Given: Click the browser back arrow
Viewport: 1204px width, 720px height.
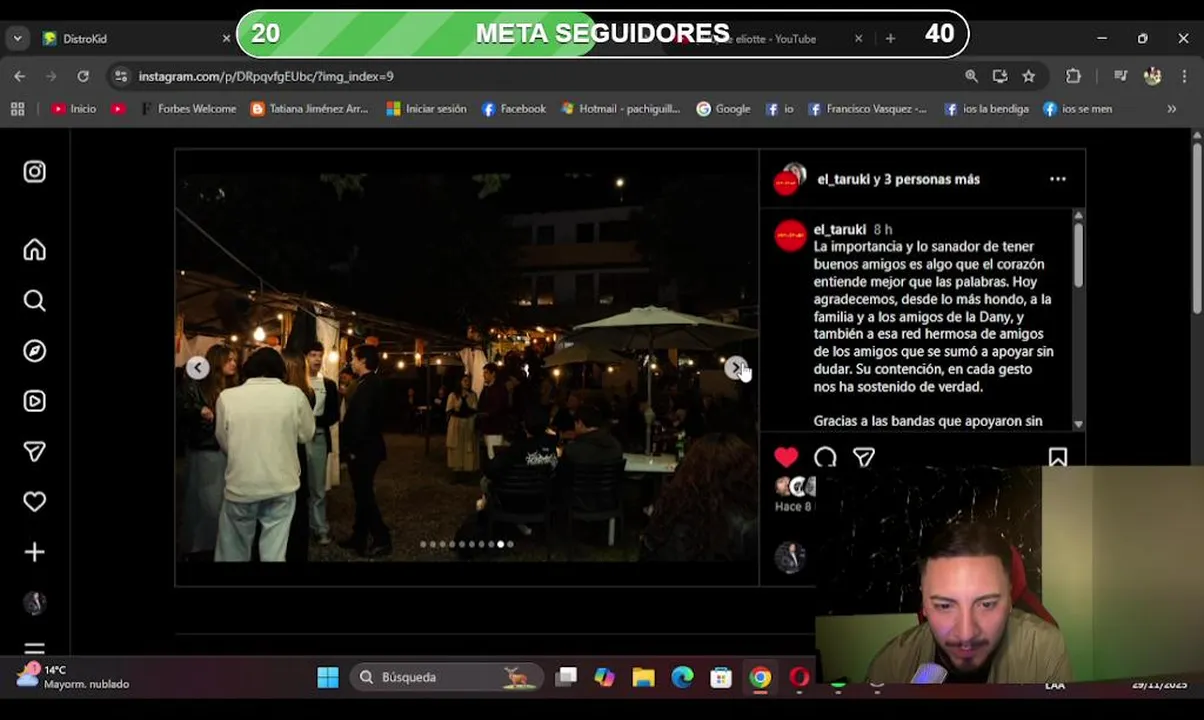Looking at the screenshot, I should tap(20, 76).
